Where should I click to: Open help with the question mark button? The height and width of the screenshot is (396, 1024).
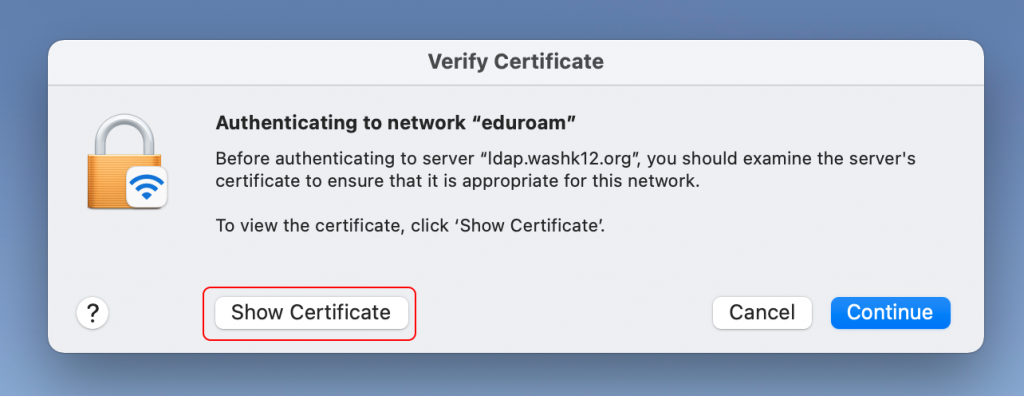92,313
